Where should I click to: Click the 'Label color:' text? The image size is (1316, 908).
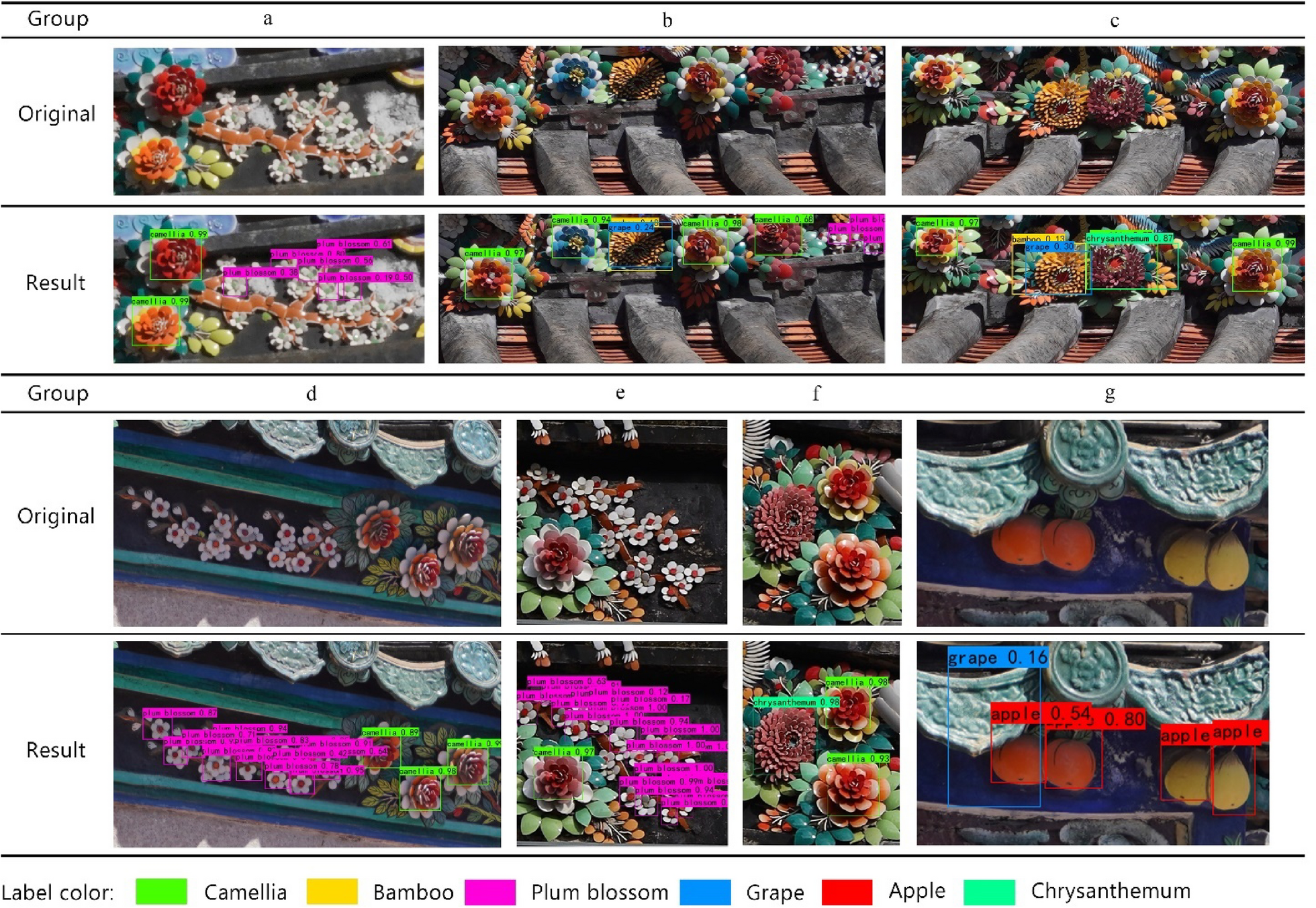point(58,893)
